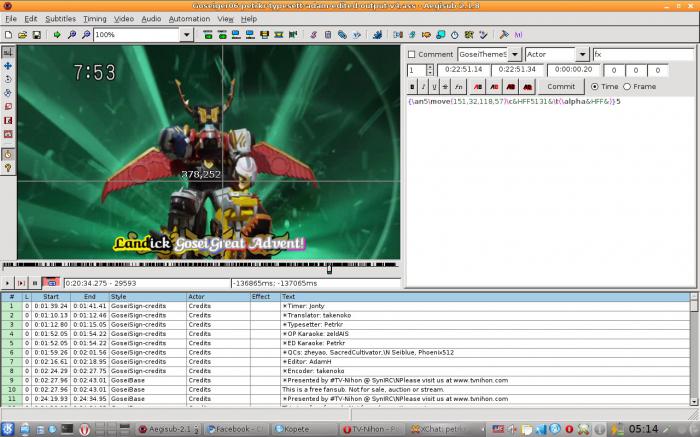Click the Medusa mode icon at the toolbar end
Viewport: 700px width, 437px height.
[518, 34]
